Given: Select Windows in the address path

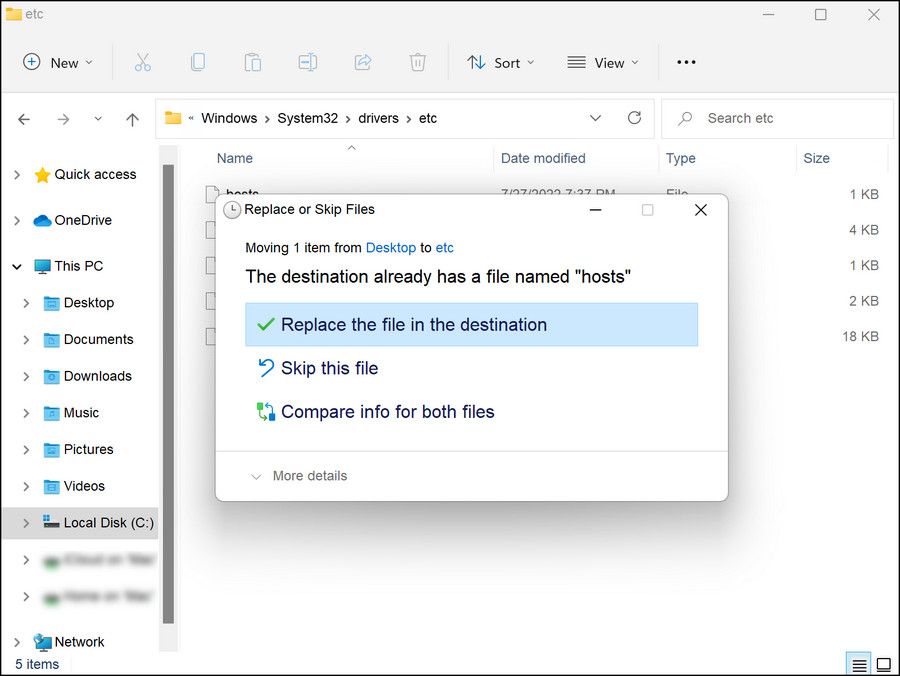Looking at the screenshot, I should [x=229, y=118].
